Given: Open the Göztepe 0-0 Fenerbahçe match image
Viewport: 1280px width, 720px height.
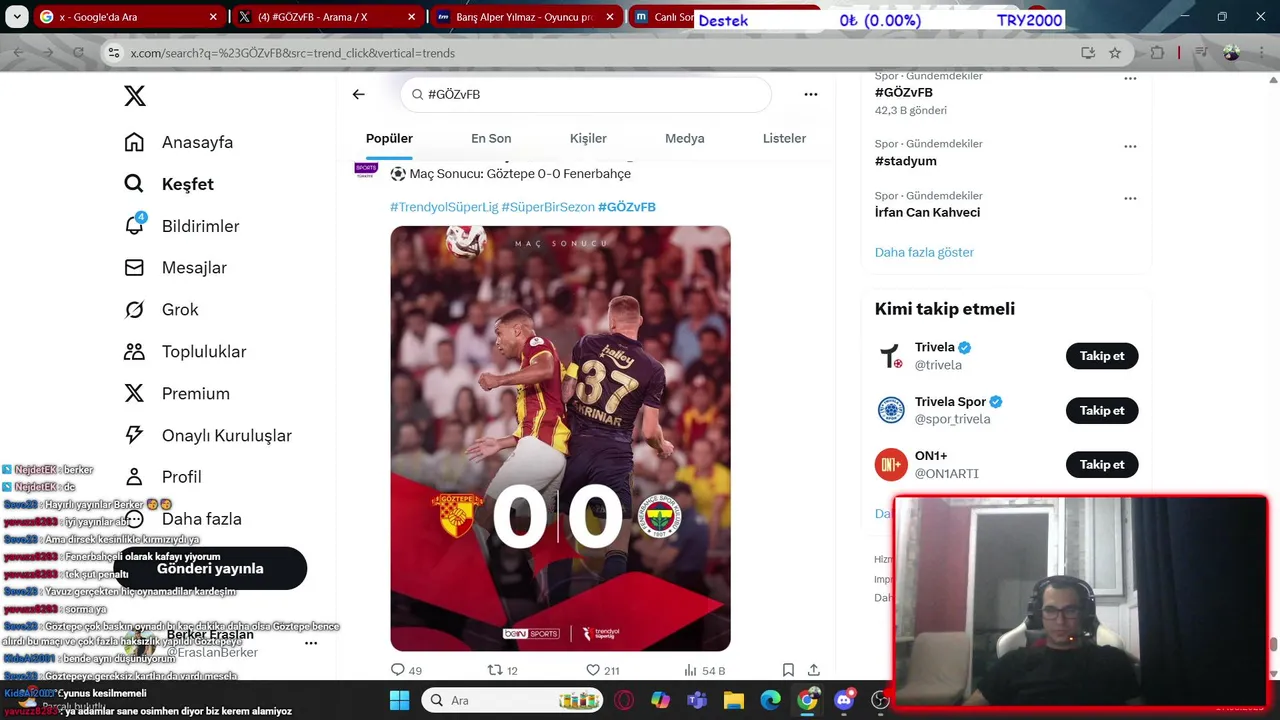Looking at the screenshot, I should click(560, 438).
